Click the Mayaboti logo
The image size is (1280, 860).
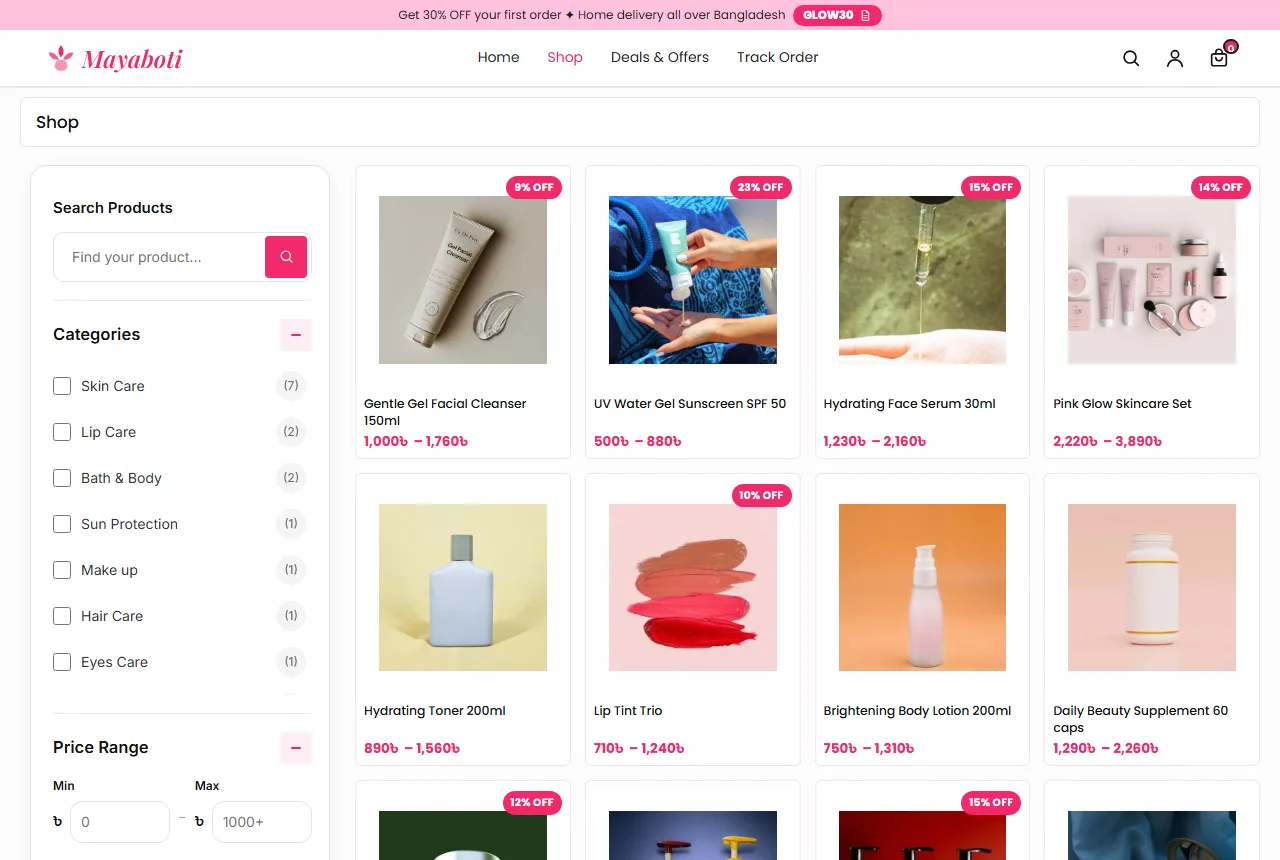click(116, 59)
